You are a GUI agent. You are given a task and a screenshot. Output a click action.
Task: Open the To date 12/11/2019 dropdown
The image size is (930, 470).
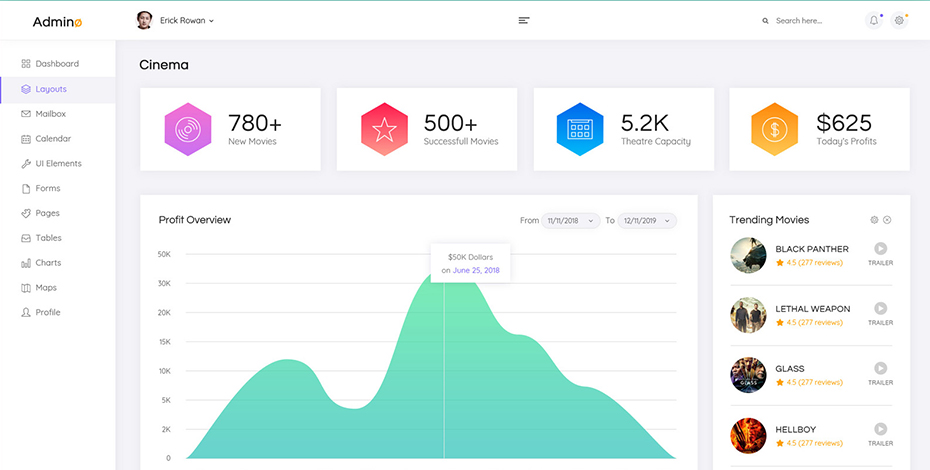point(646,220)
